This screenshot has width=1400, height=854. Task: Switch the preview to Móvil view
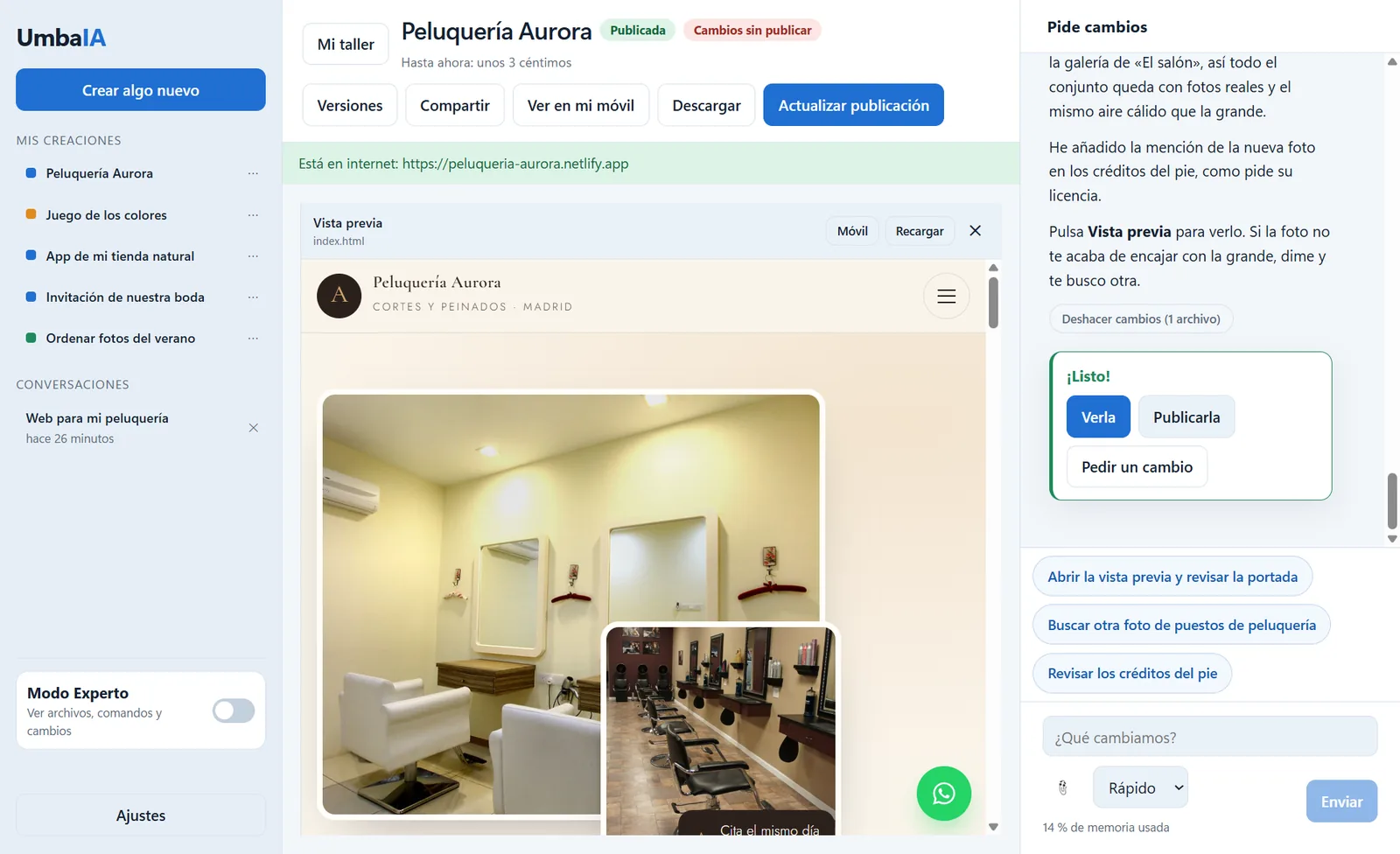pos(852,231)
